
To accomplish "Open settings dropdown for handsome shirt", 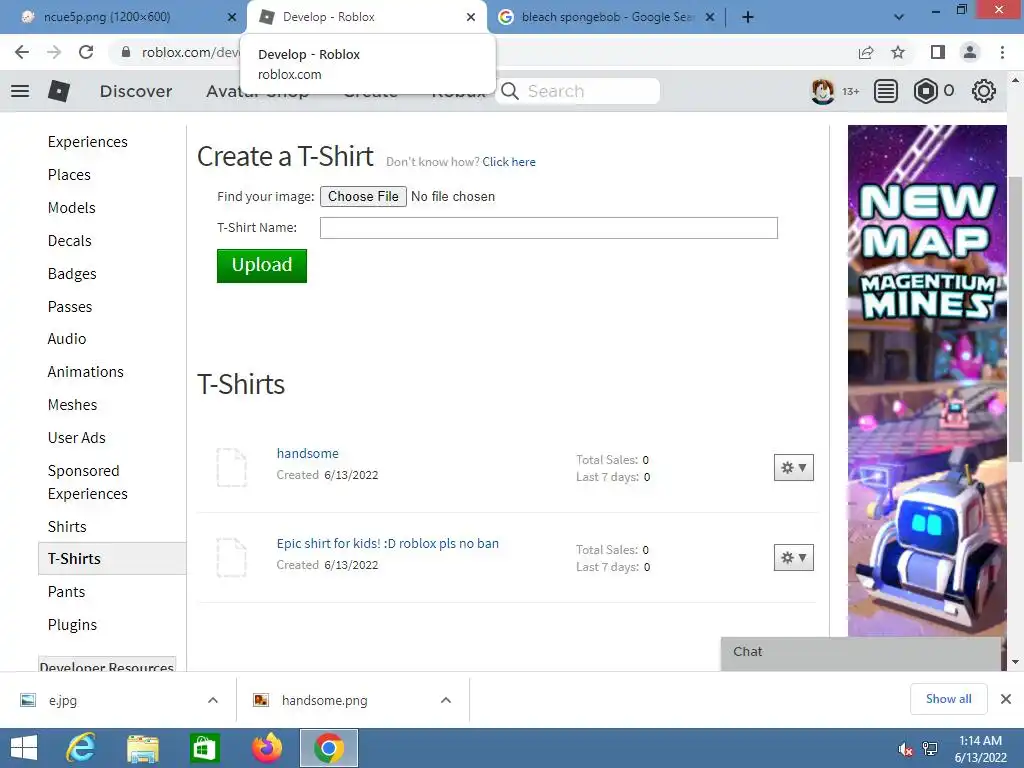I will (x=793, y=468).
